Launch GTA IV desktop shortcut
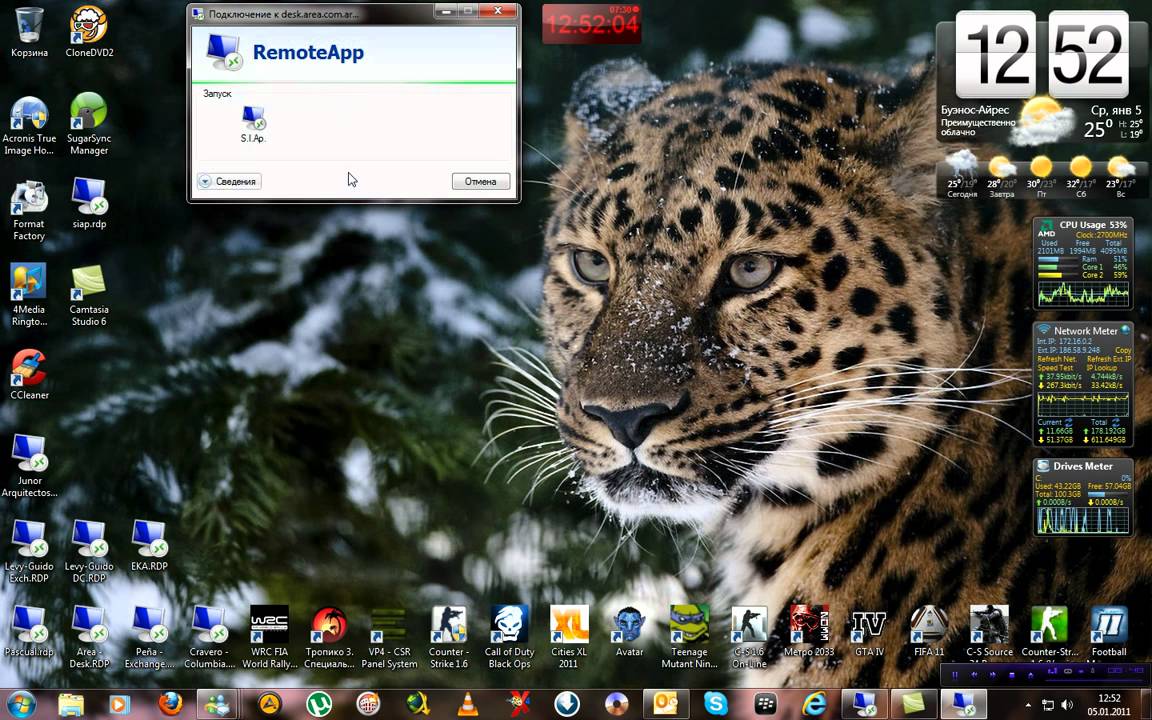Viewport: 1152px width, 720px height. point(869,630)
